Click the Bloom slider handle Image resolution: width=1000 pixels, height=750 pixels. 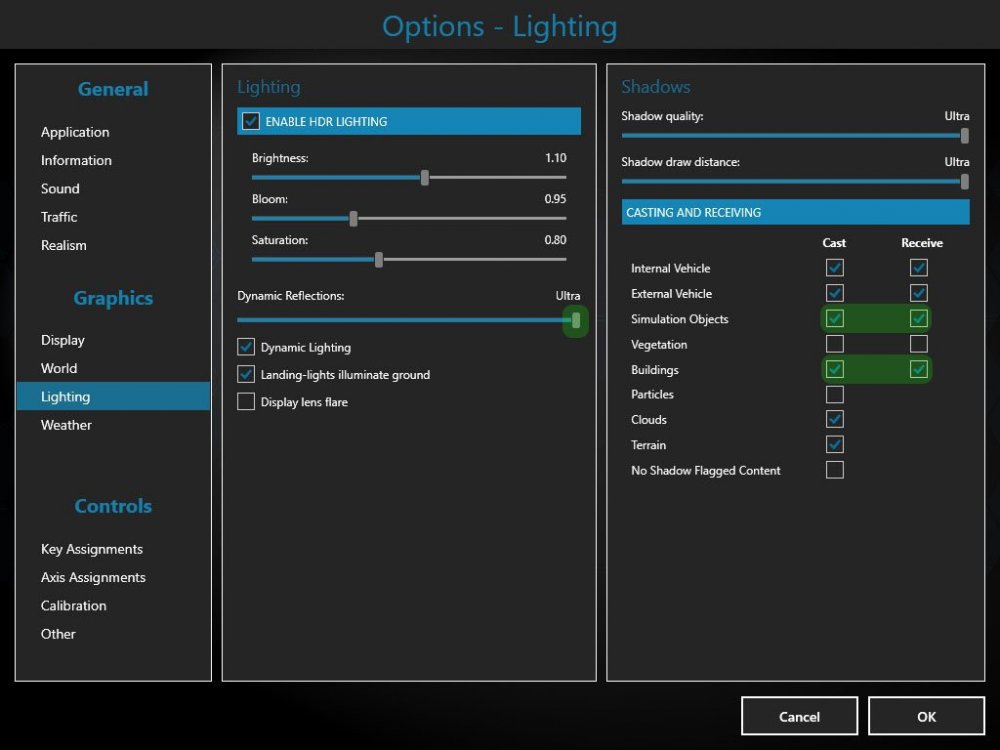353,219
